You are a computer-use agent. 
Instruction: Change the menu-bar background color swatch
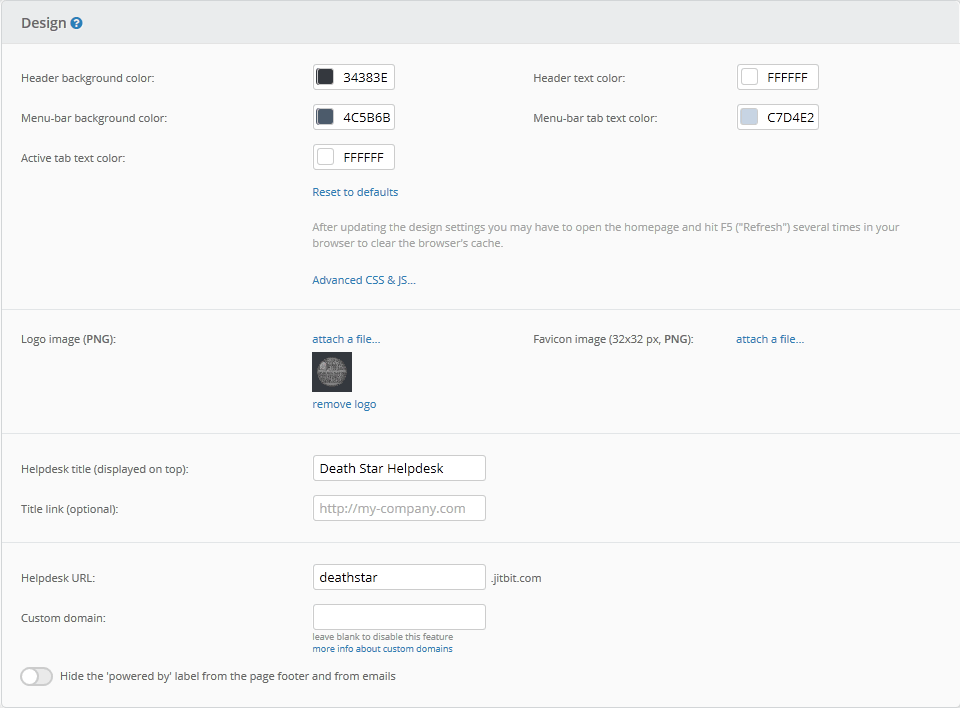click(x=325, y=116)
